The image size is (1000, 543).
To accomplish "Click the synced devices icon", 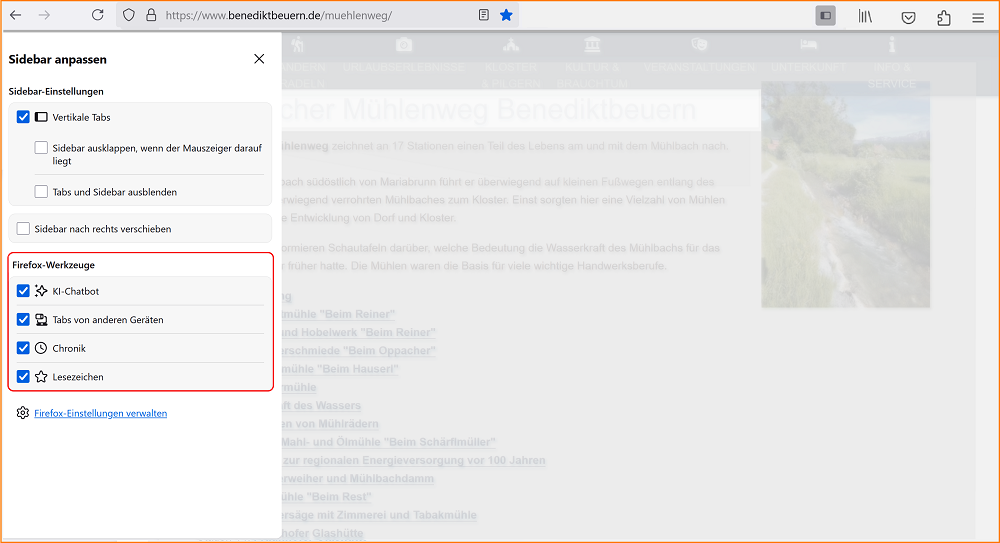I will (x=41, y=320).
